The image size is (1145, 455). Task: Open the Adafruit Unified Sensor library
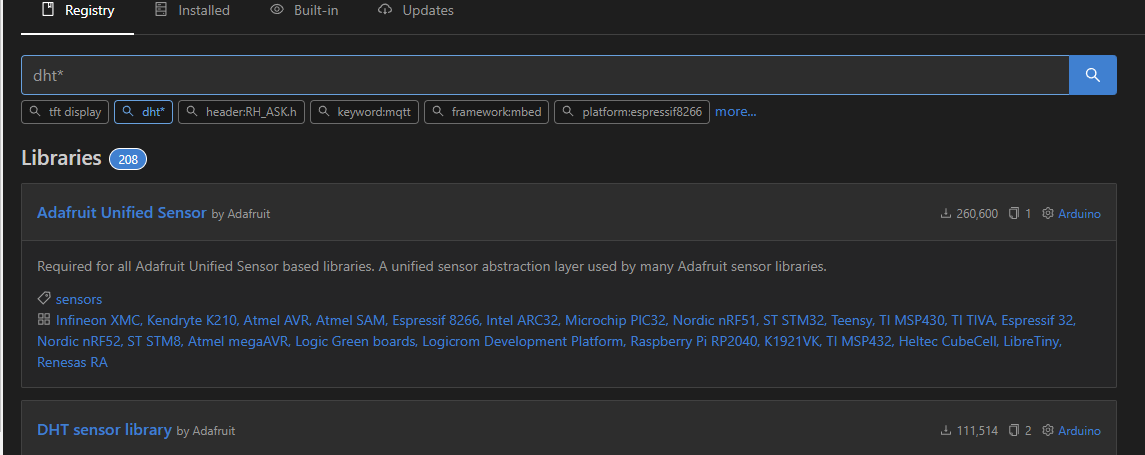click(122, 213)
